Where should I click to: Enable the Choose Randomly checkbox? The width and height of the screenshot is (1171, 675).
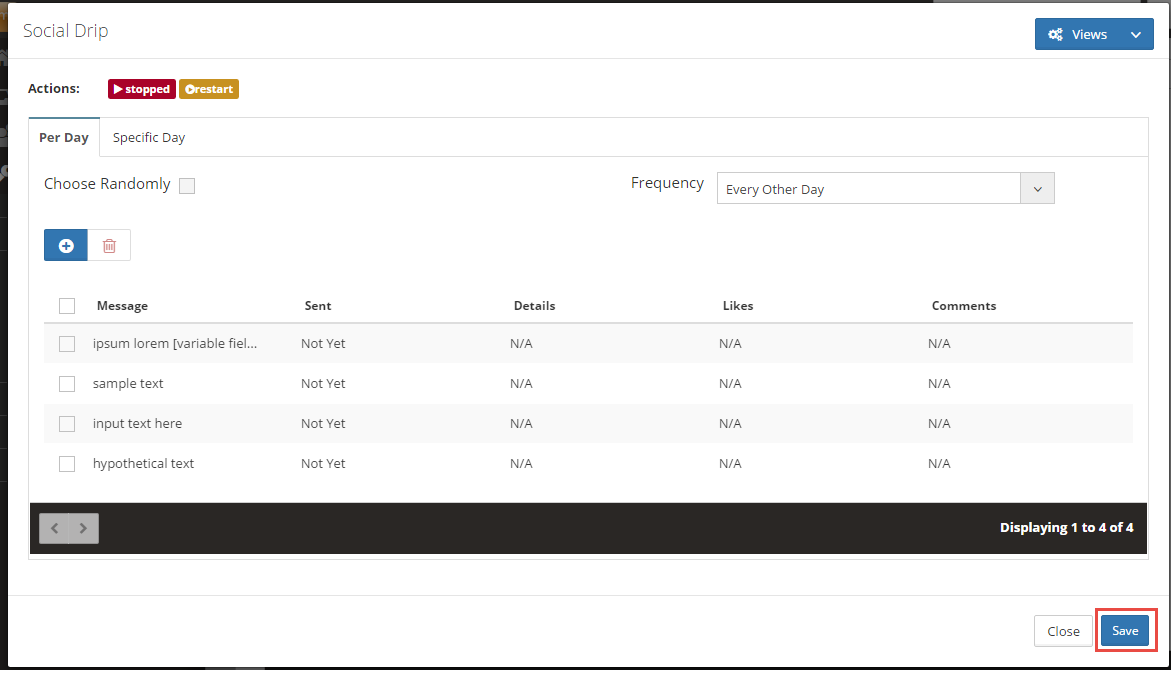point(187,185)
